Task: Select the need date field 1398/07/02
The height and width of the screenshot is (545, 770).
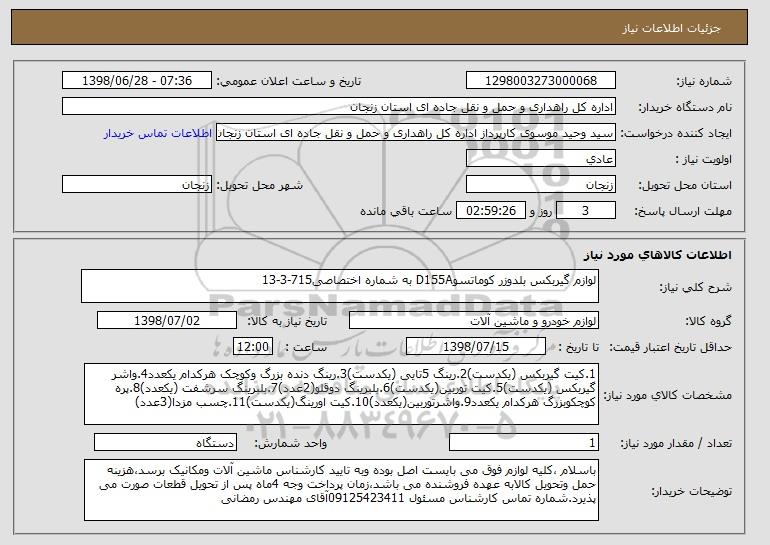Action: pos(167,321)
